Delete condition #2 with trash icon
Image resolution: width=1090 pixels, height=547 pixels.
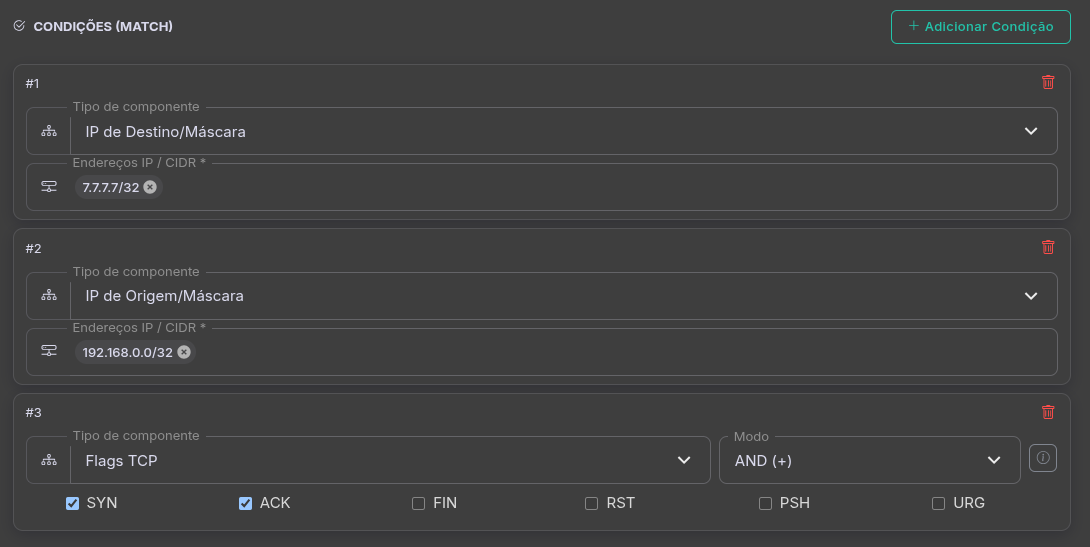click(1048, 247)
